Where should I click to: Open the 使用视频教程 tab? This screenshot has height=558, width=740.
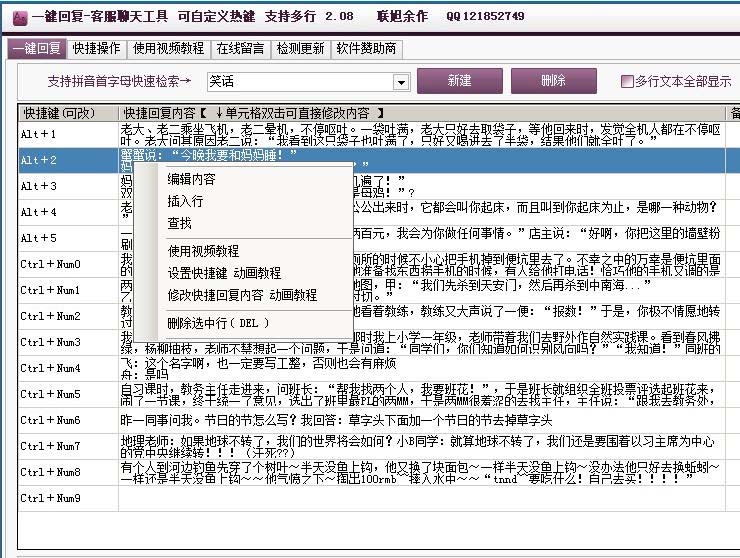[168, 48]
